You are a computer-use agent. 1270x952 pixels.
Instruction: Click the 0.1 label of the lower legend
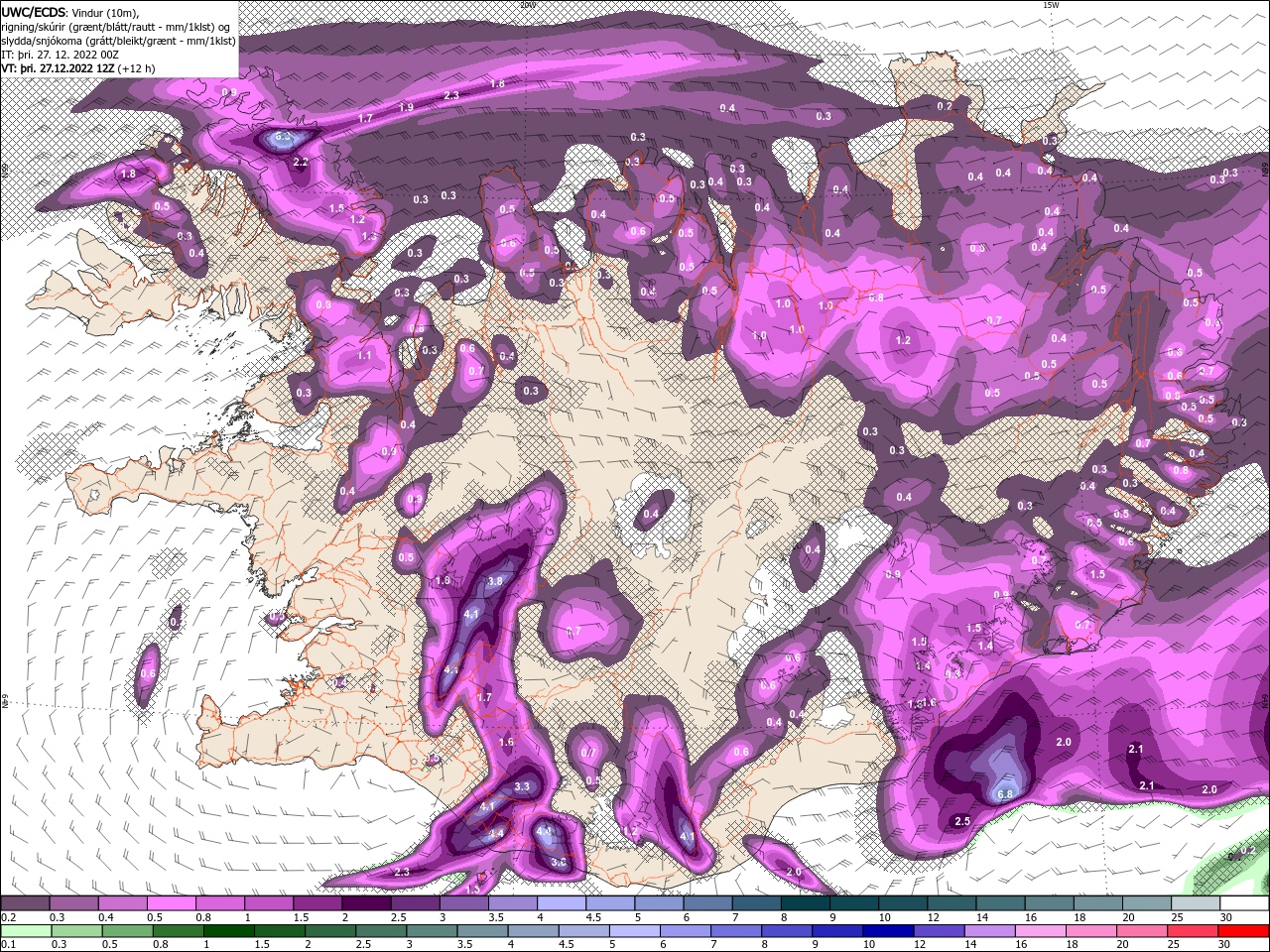click(9, 944)
